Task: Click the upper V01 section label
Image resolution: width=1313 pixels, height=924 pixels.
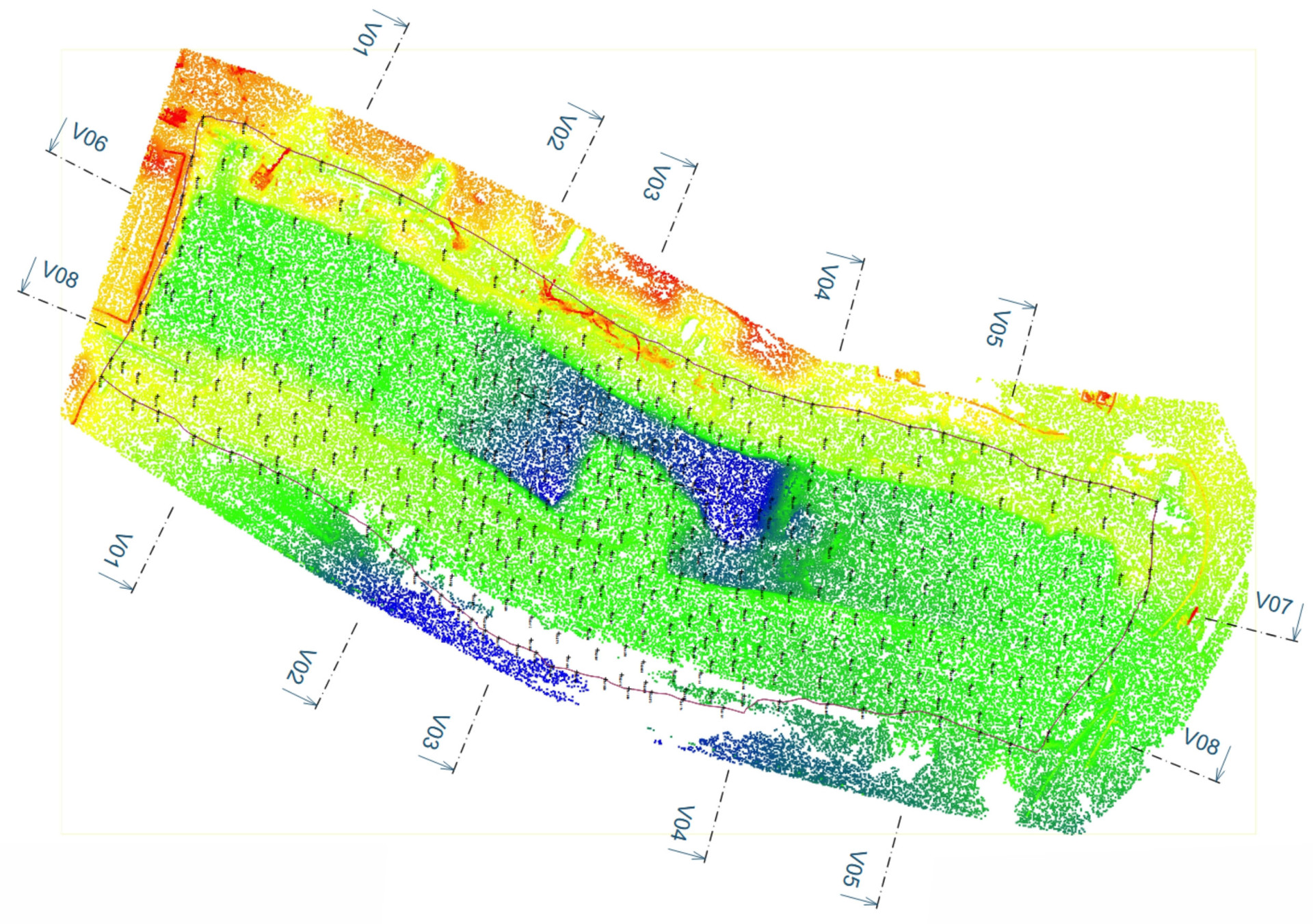Action: [367, 39]
